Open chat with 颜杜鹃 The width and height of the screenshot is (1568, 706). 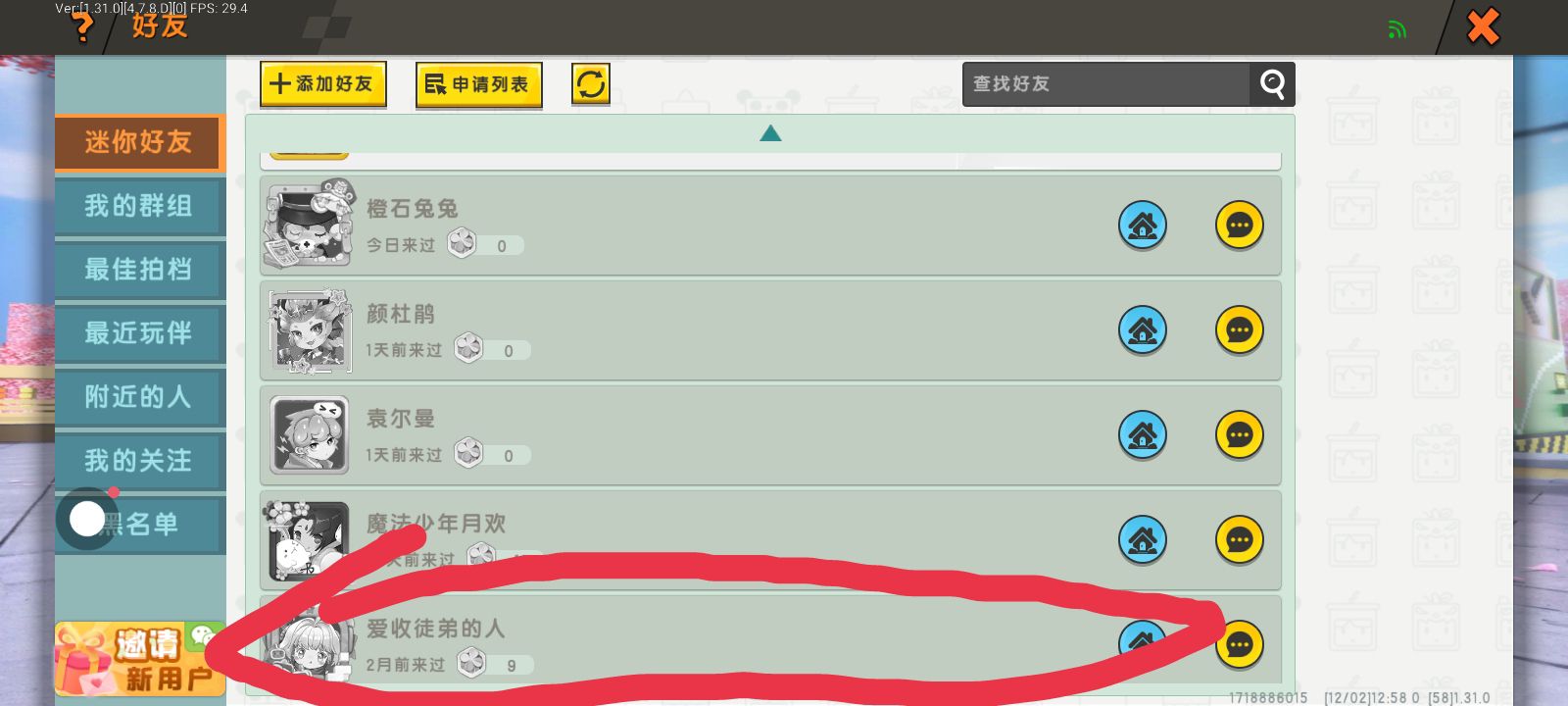(1240, 330)
